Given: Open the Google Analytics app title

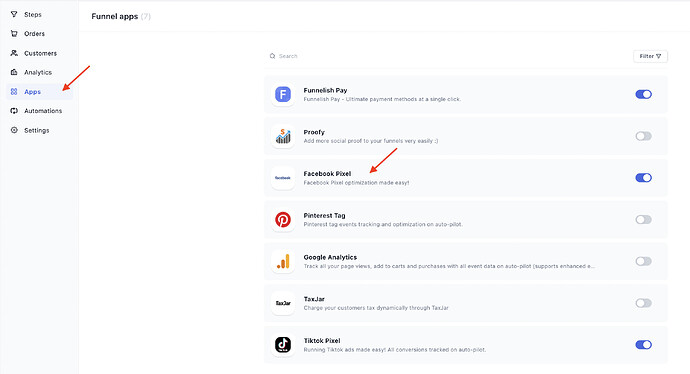Looking at the screenshot, I should coord(330,257).
